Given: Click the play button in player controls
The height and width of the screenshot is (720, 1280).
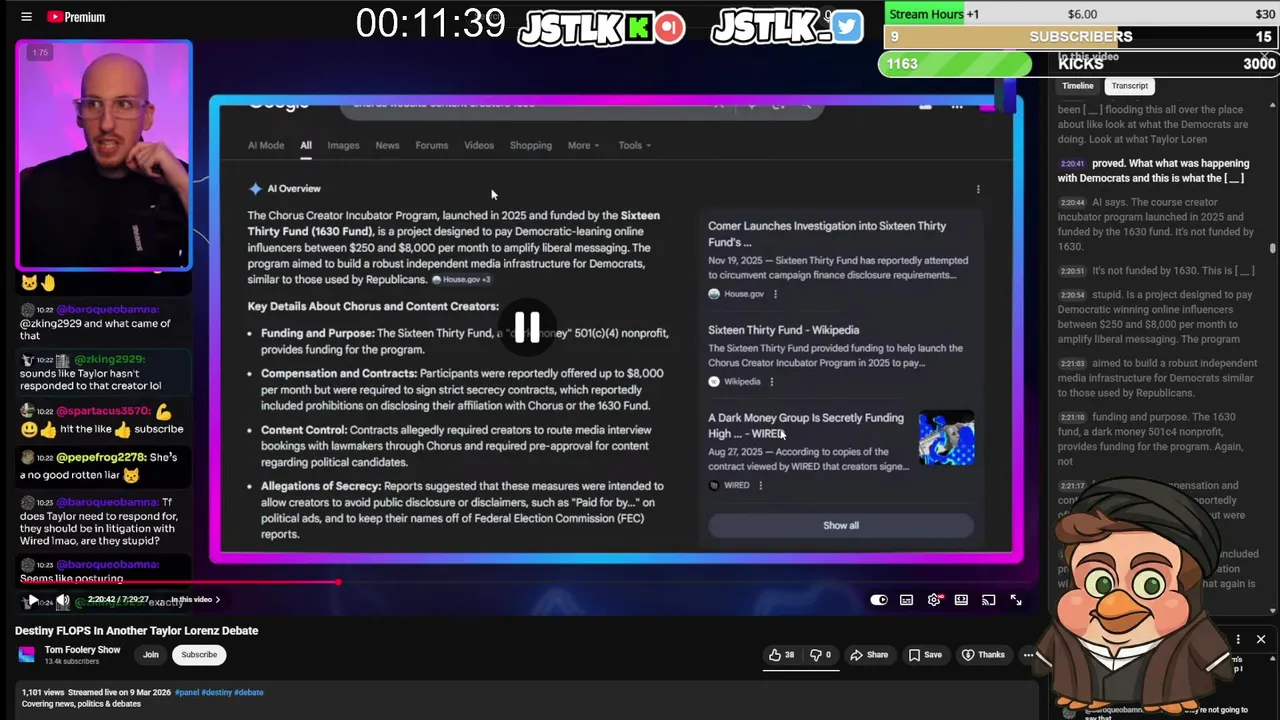Looking at the screenshot, I should 32,600.
